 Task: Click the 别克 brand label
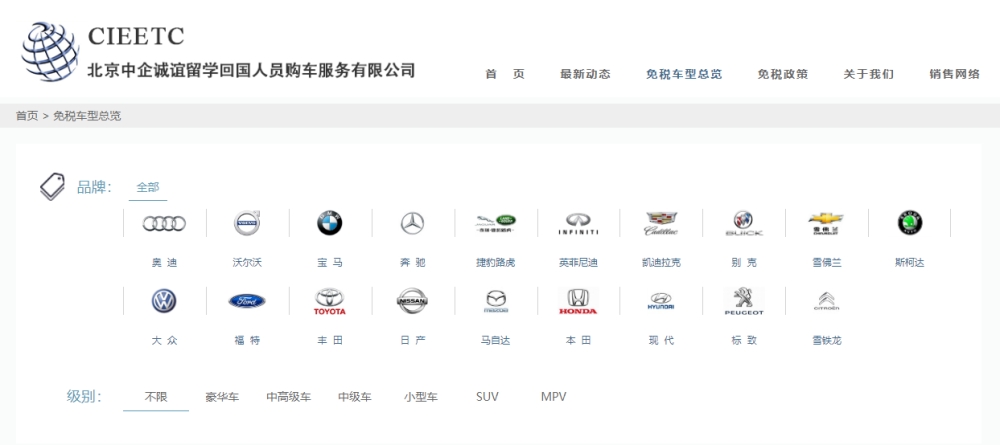tap(744, 263)
